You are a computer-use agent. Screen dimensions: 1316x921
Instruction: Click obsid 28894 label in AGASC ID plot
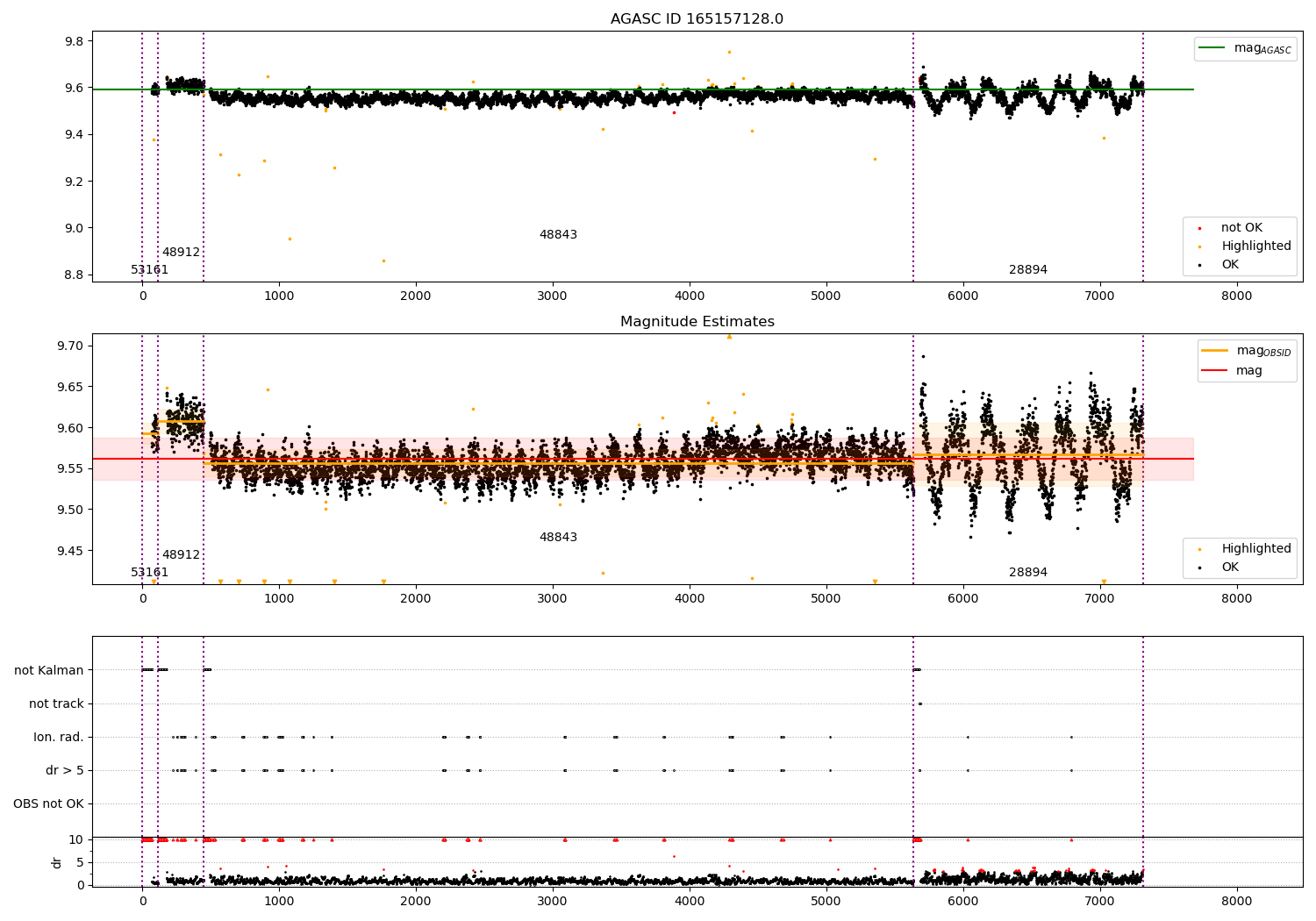(1028, 270)
